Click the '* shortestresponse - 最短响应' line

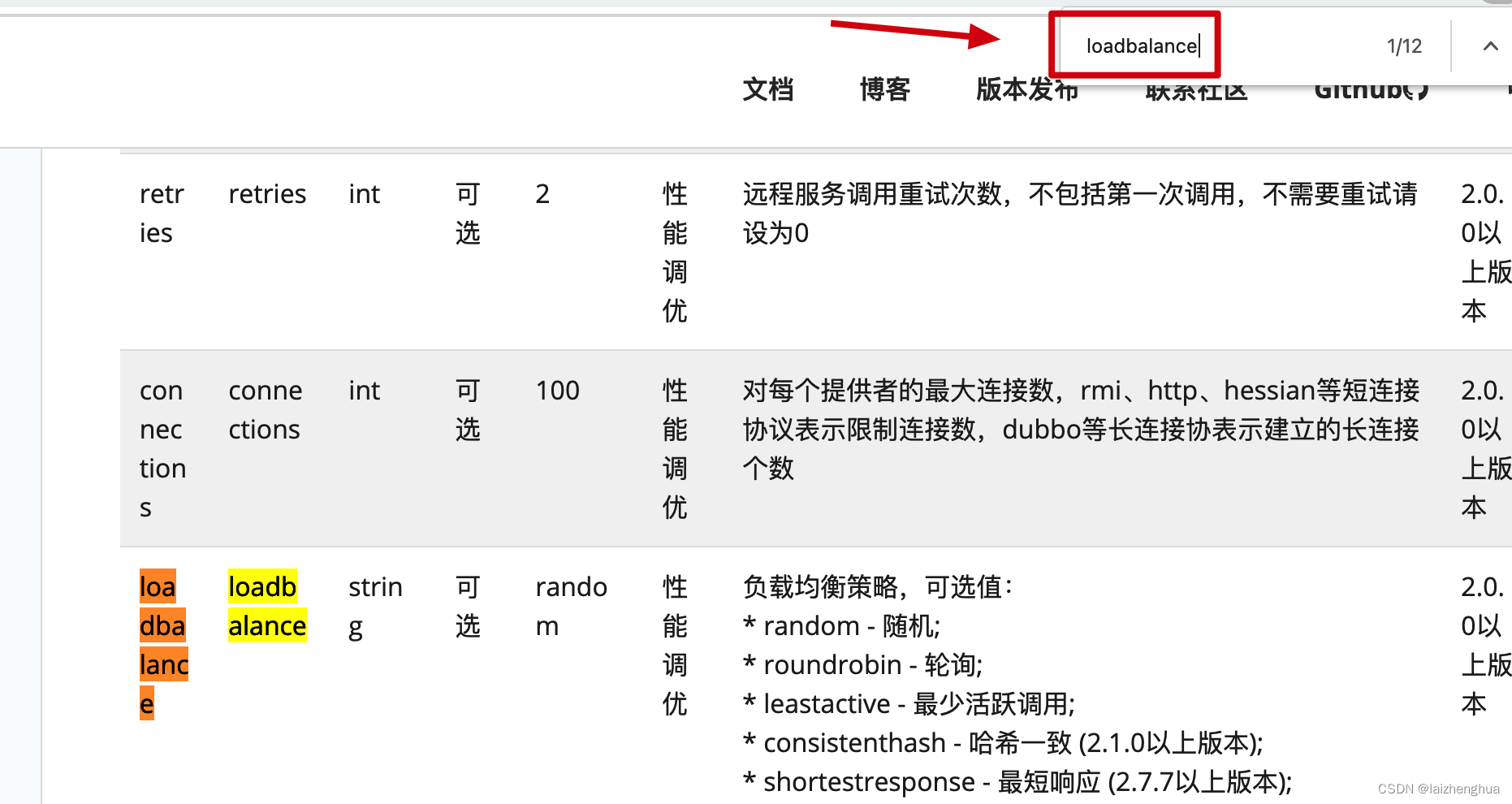[x=1017, y=782]
